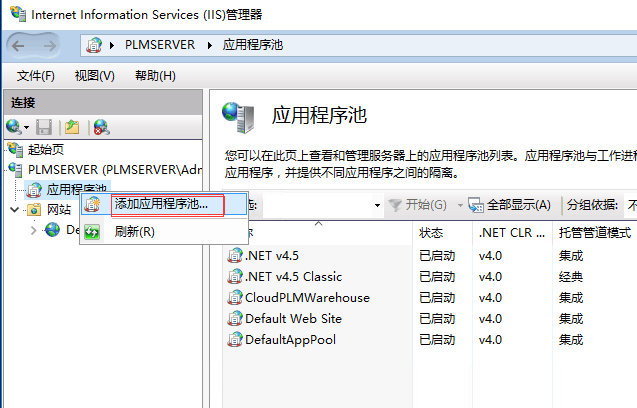The image size is (637, 408).
Task: Click 集成 pipeline mode for .NET v4.5
Action: (571, 256)
